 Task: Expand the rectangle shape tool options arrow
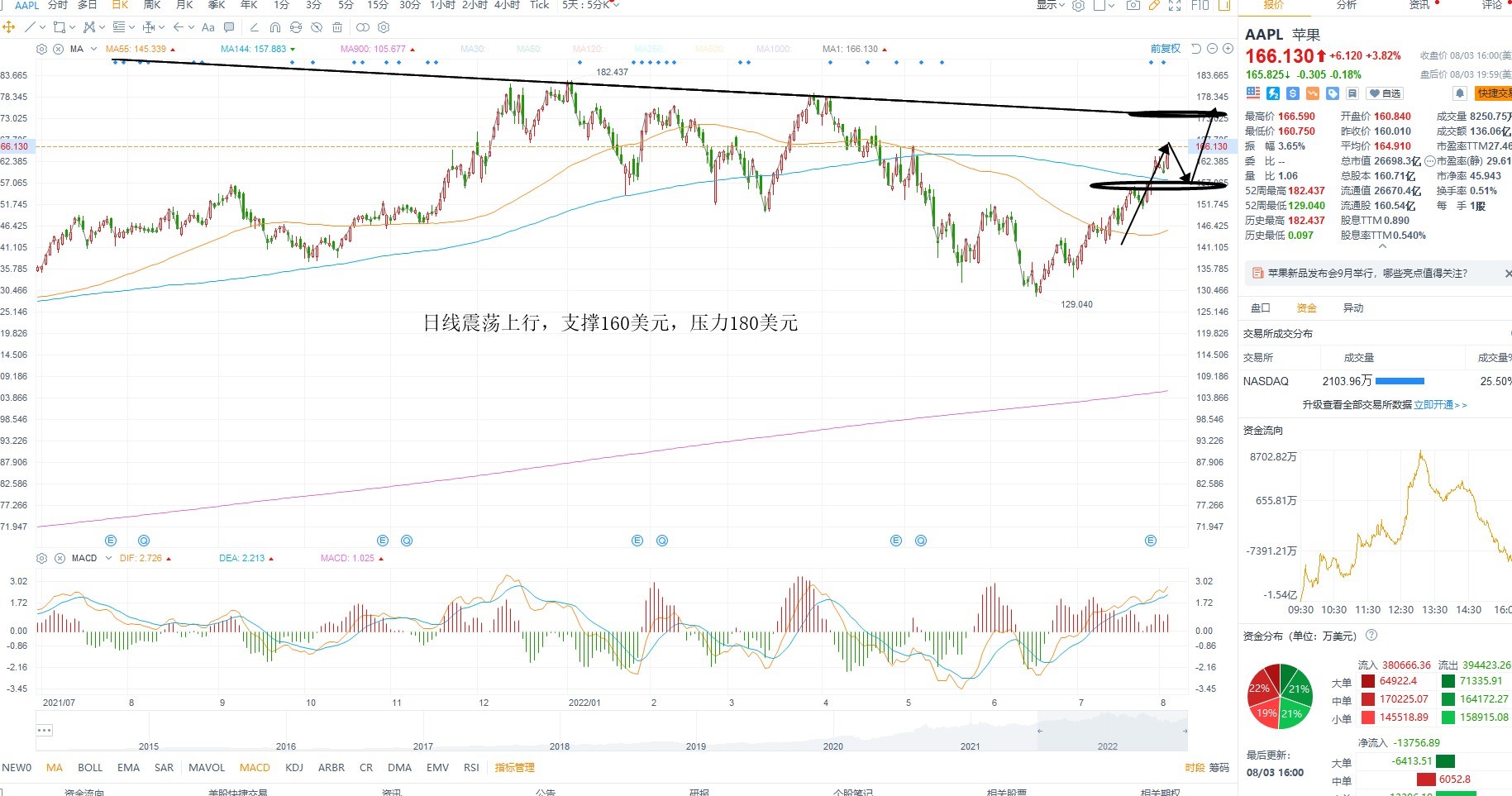(x=72, y=27)
